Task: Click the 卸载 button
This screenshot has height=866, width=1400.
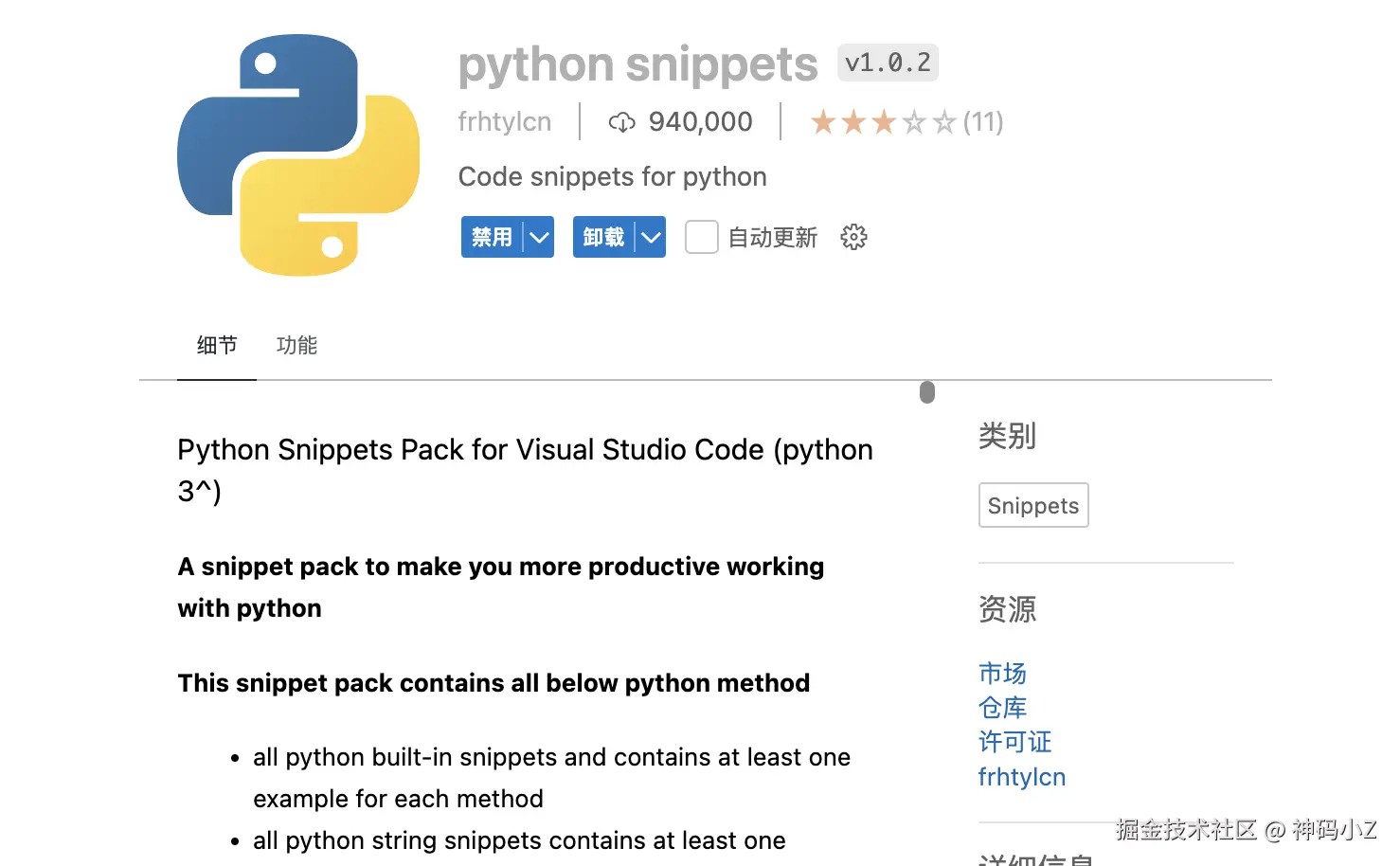Action: pyautogui.click(x=603, y=237)
